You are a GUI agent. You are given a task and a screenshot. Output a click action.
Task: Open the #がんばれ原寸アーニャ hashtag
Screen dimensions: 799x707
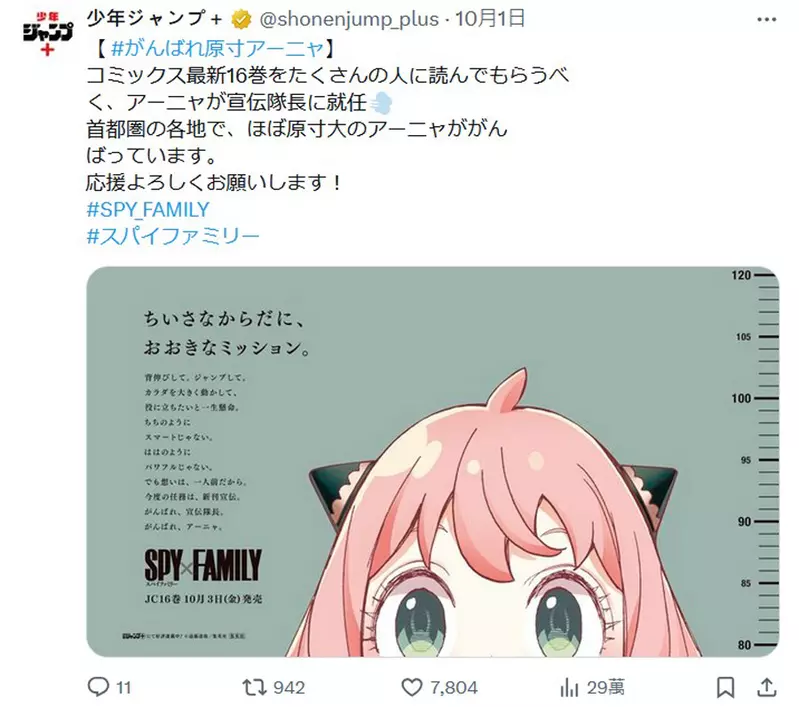pos(217,48)
